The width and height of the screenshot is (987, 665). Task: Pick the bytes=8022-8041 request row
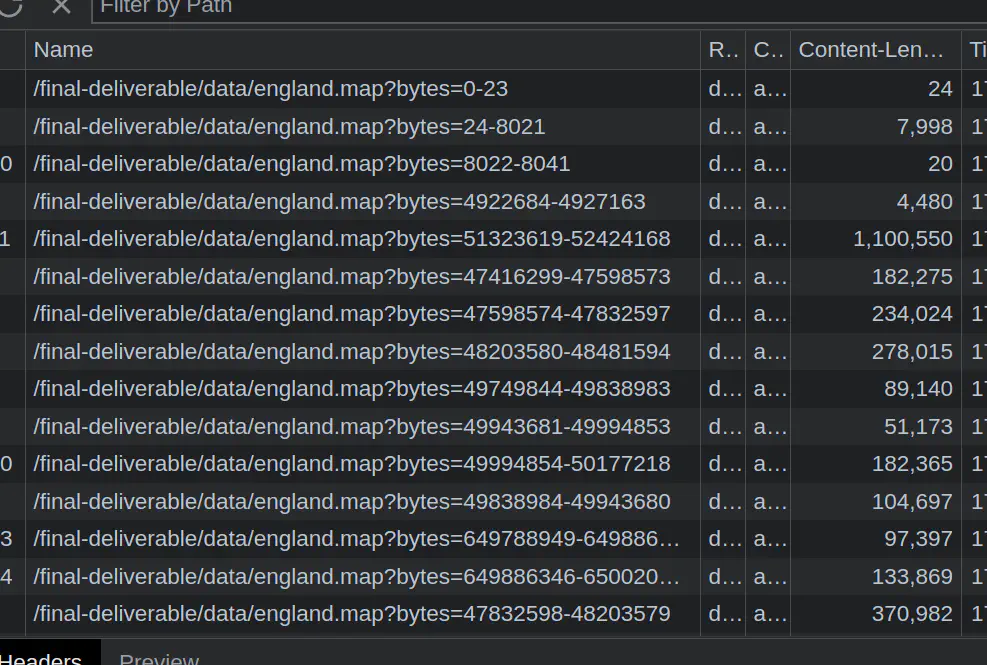pyautogui.click(x=302, y=164)
